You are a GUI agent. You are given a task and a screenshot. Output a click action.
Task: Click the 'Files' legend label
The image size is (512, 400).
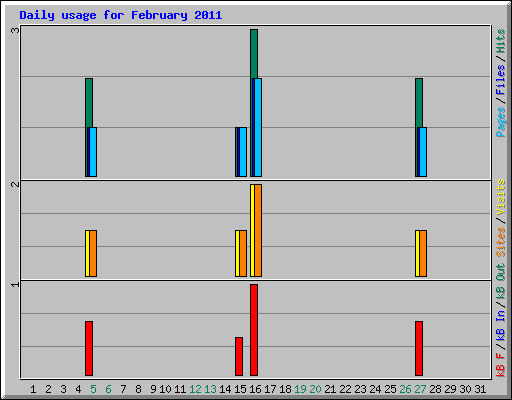click(501, 80)
